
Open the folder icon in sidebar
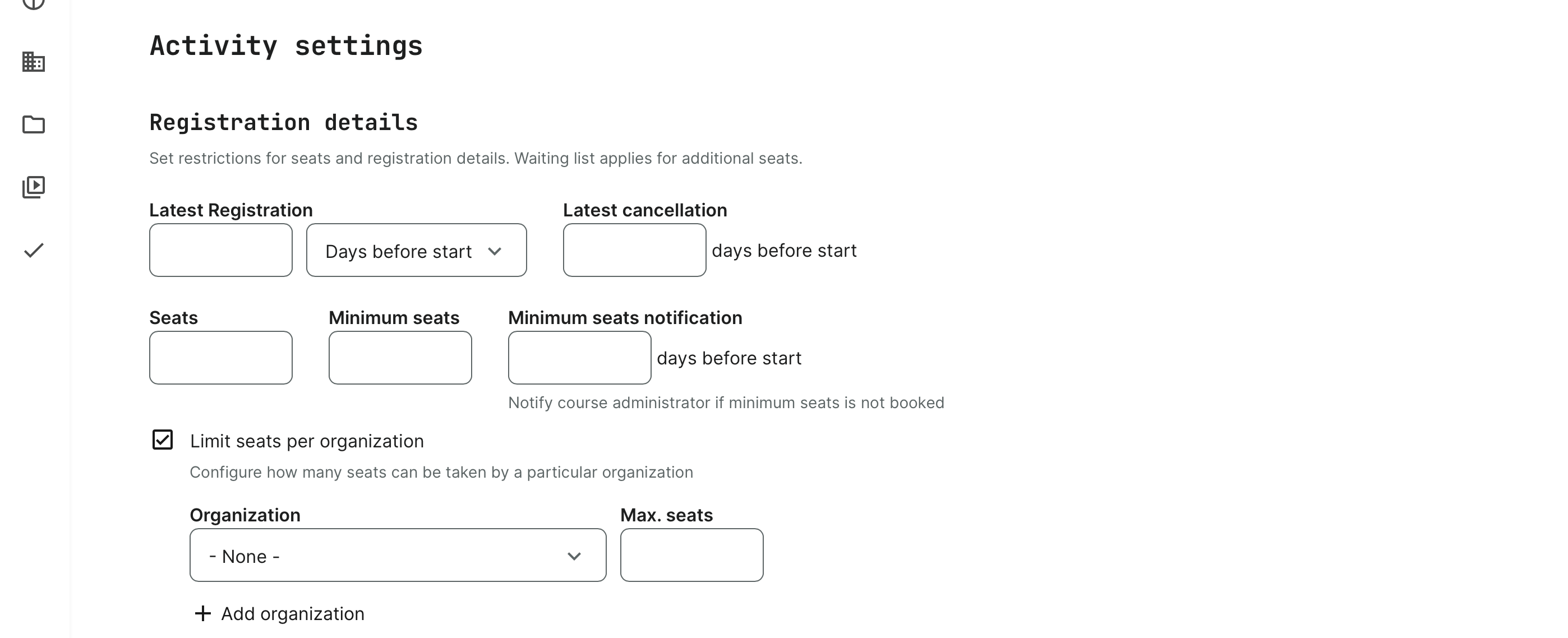click(x=34, y=124)
